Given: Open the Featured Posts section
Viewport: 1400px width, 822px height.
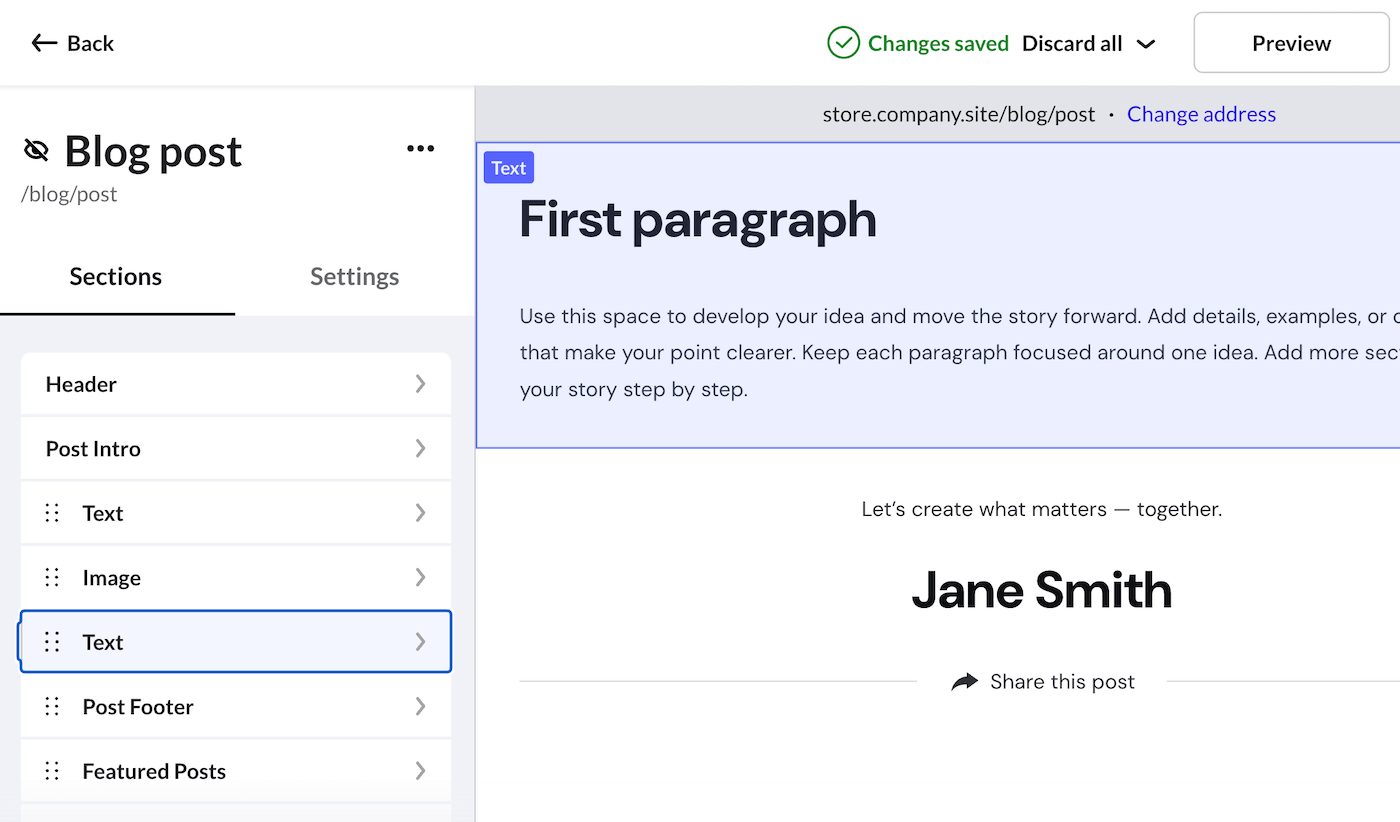Looking at the screenshot, I should tap(236, 771).
